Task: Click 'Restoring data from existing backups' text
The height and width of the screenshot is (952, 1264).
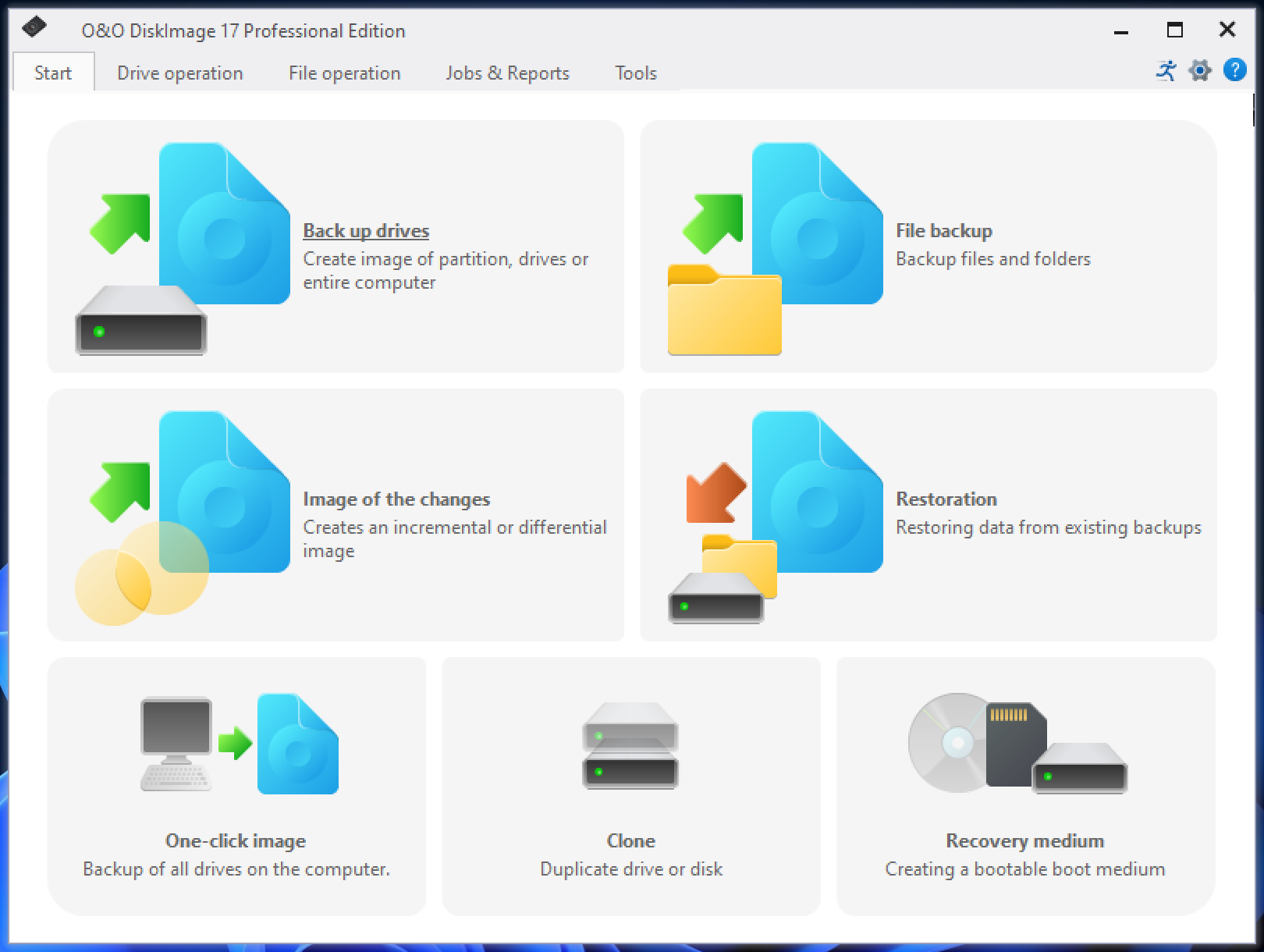Action: 1049,528
